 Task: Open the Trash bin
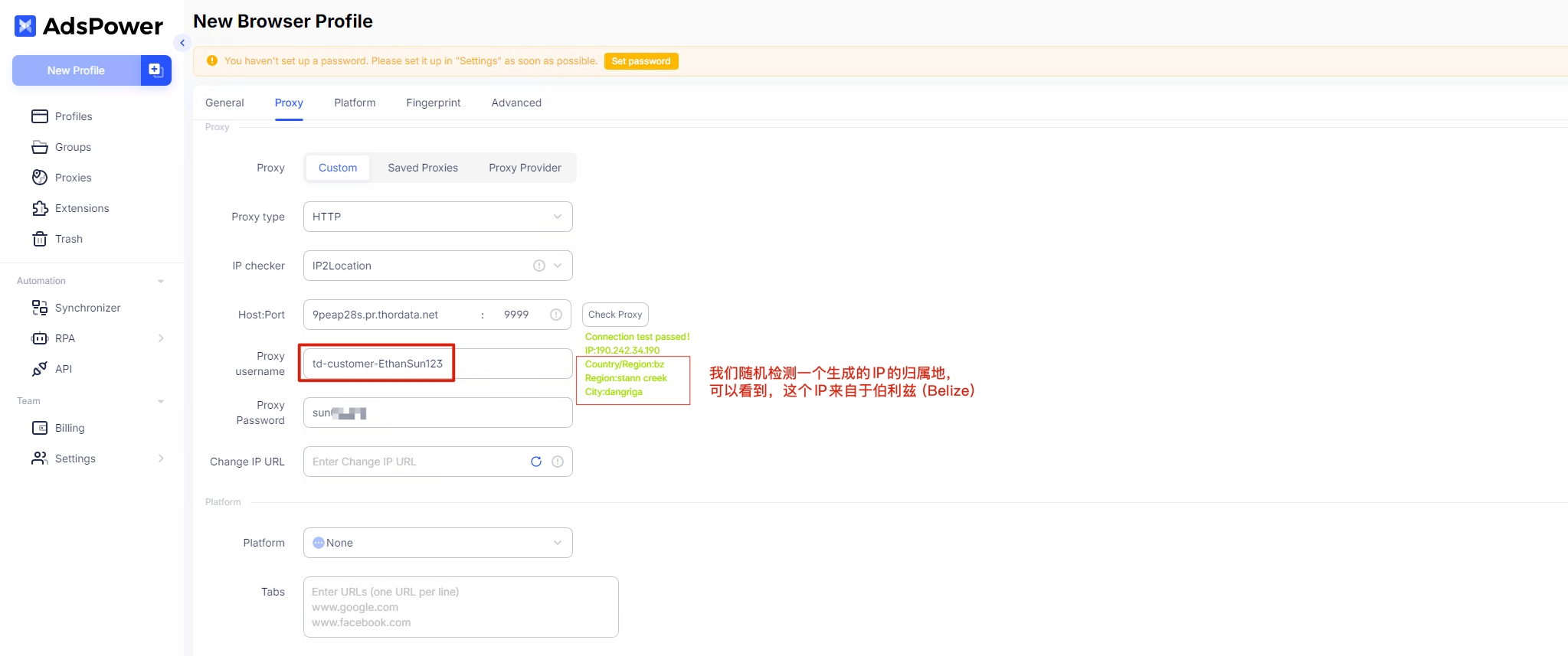tap(40, 239)
